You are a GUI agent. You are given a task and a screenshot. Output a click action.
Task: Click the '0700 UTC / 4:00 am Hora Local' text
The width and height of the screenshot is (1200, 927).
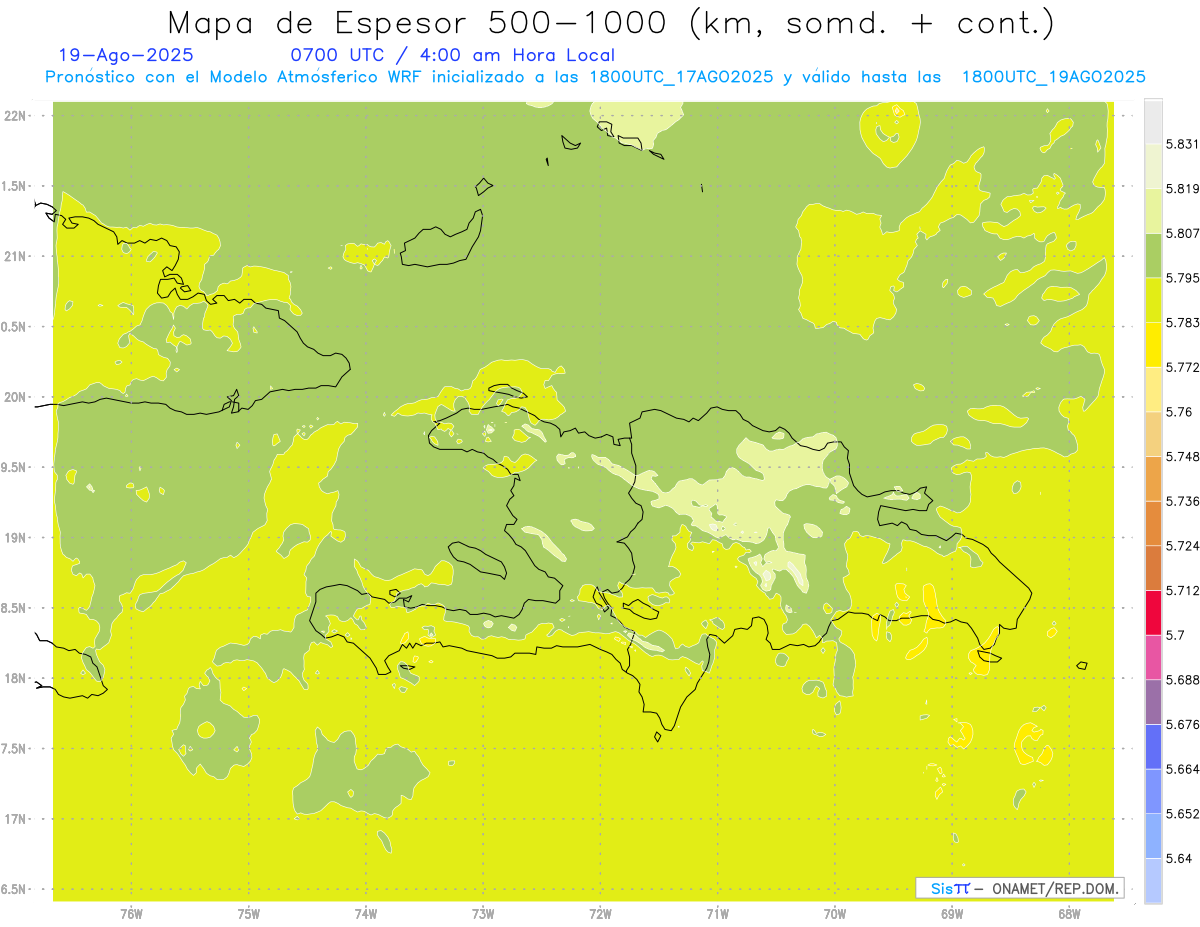coord(452,56)
